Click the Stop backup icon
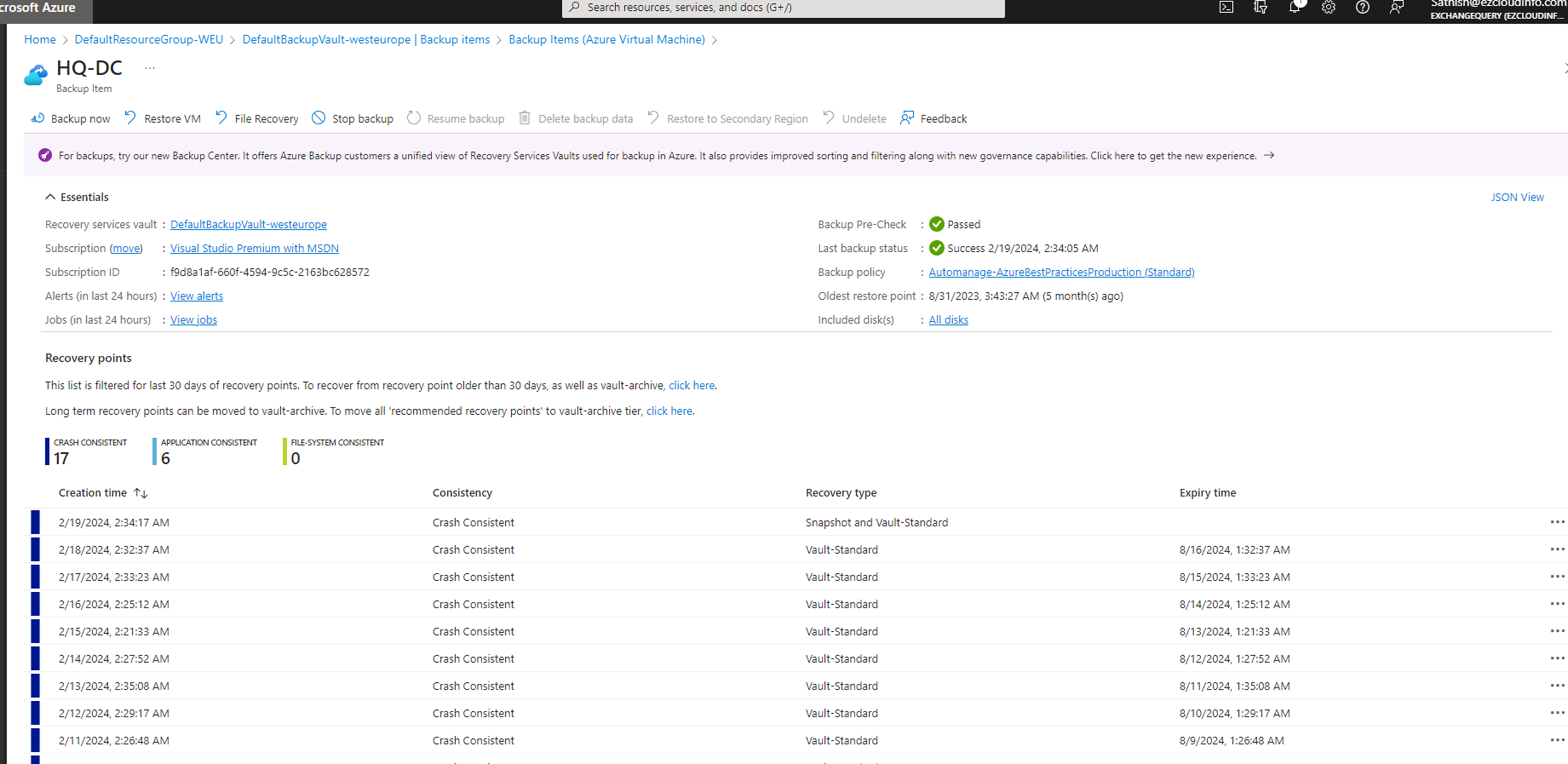Viewport: 1568px width, 764px height. pyautogui.click(x=318, y=118)
